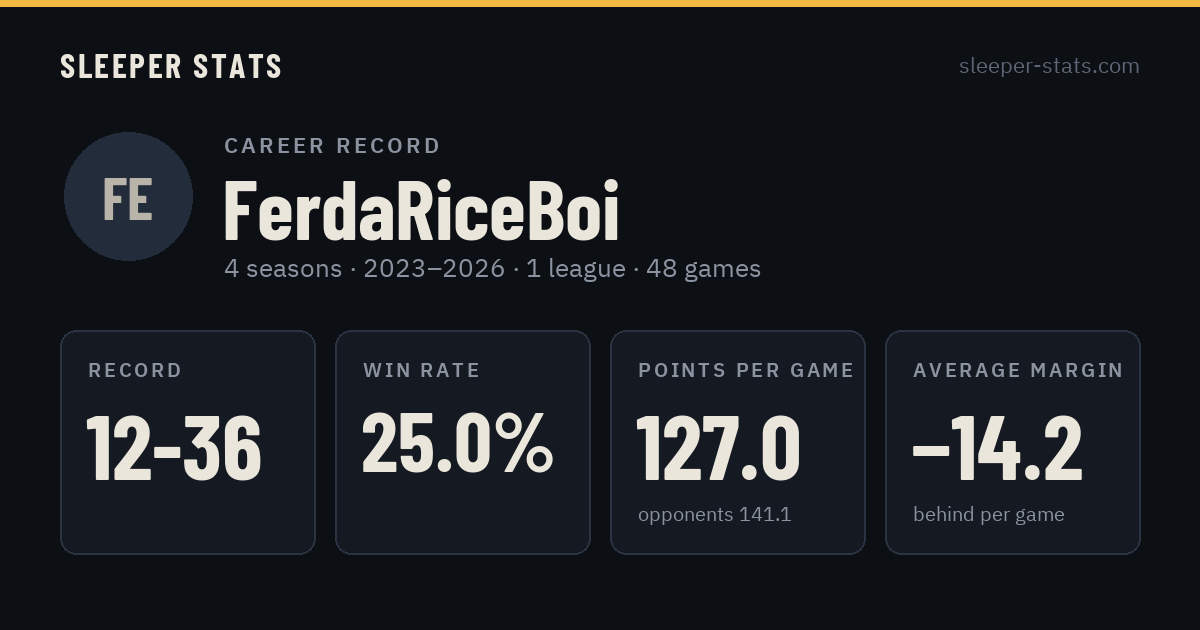1200x630 pixels.
Task: Click the opponents 141.1 subtext
Action: [715, 515]
